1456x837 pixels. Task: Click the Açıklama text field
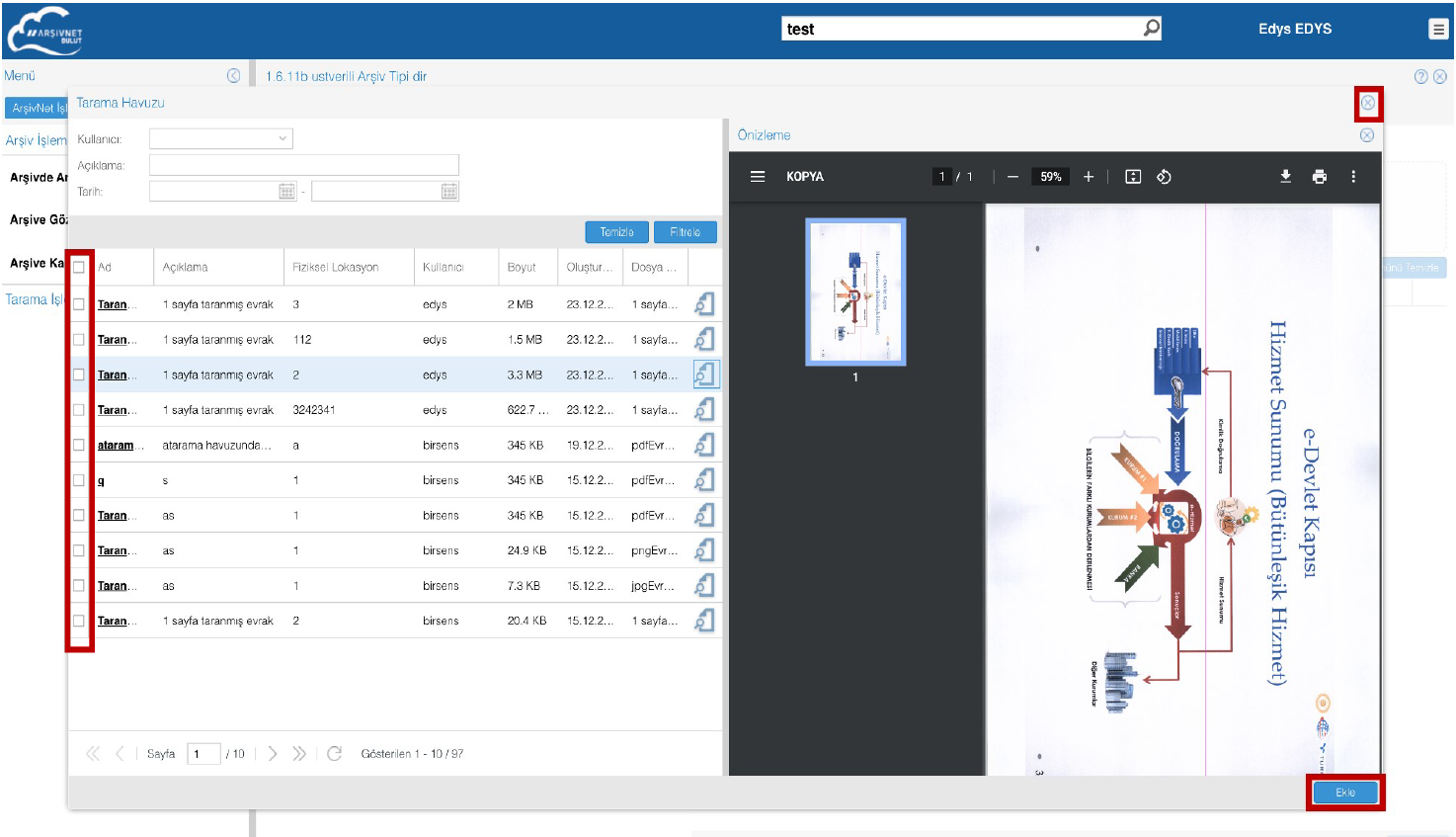click(x=303, y=165)
